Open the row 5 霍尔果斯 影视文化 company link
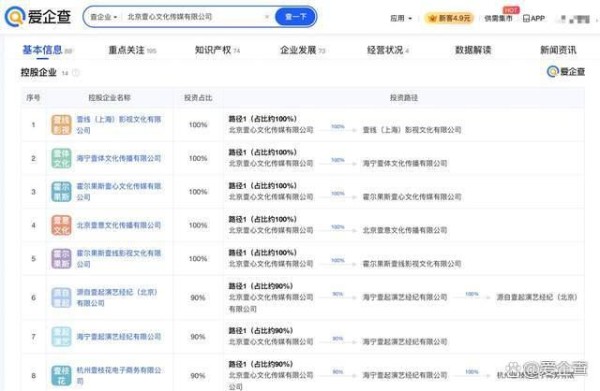The height and width of the screenshot is (391, 600). [x=119, y=259]
